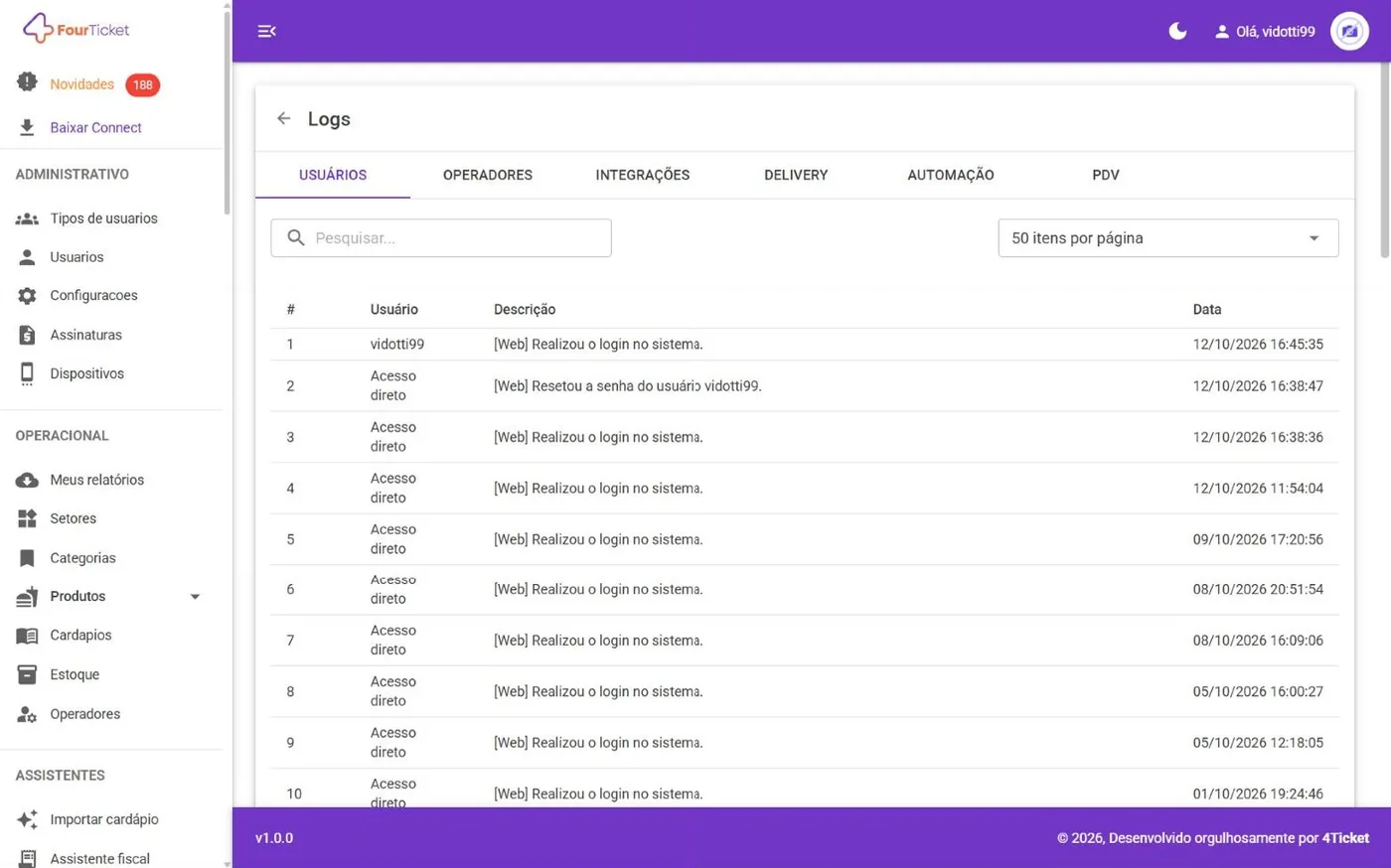Viewport: 1391px width, 868px height.
Task: Click the Setores widgets icon
Action: (27, 518)
